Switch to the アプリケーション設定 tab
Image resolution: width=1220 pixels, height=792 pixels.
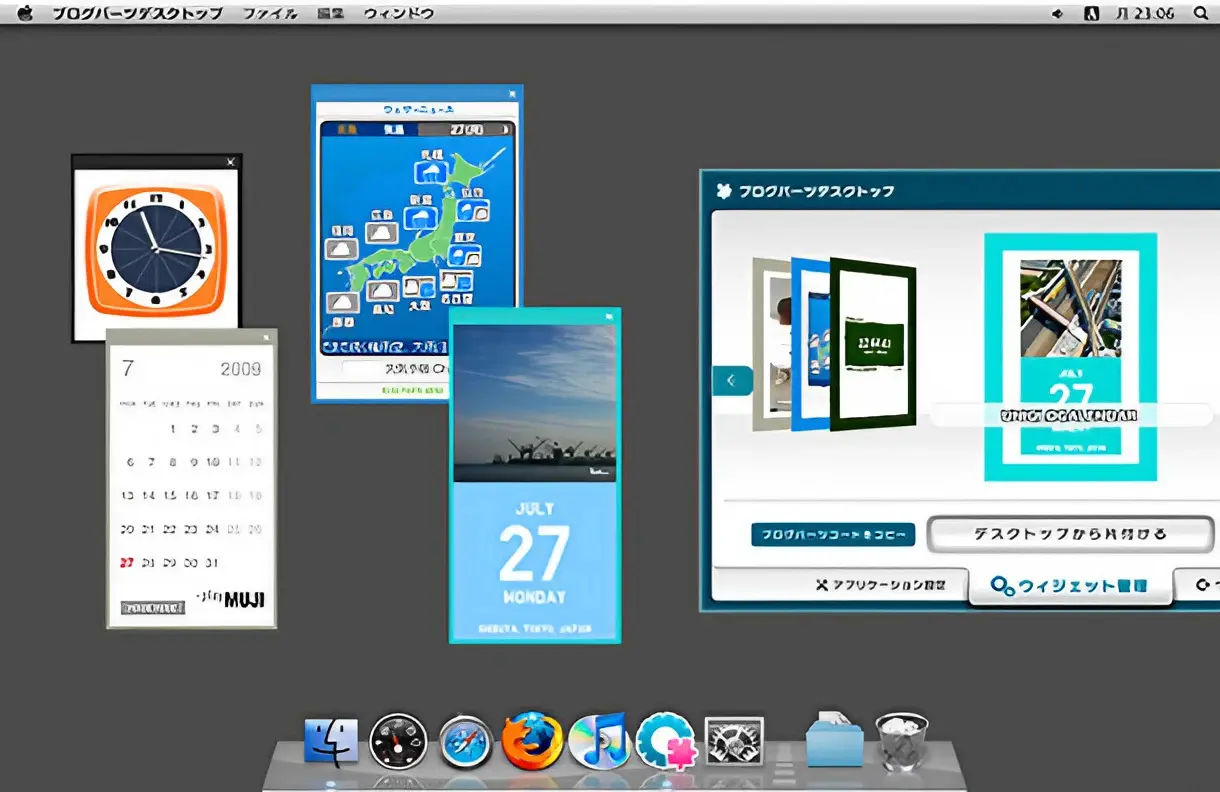pyautogui.click(x=880, y=585)
